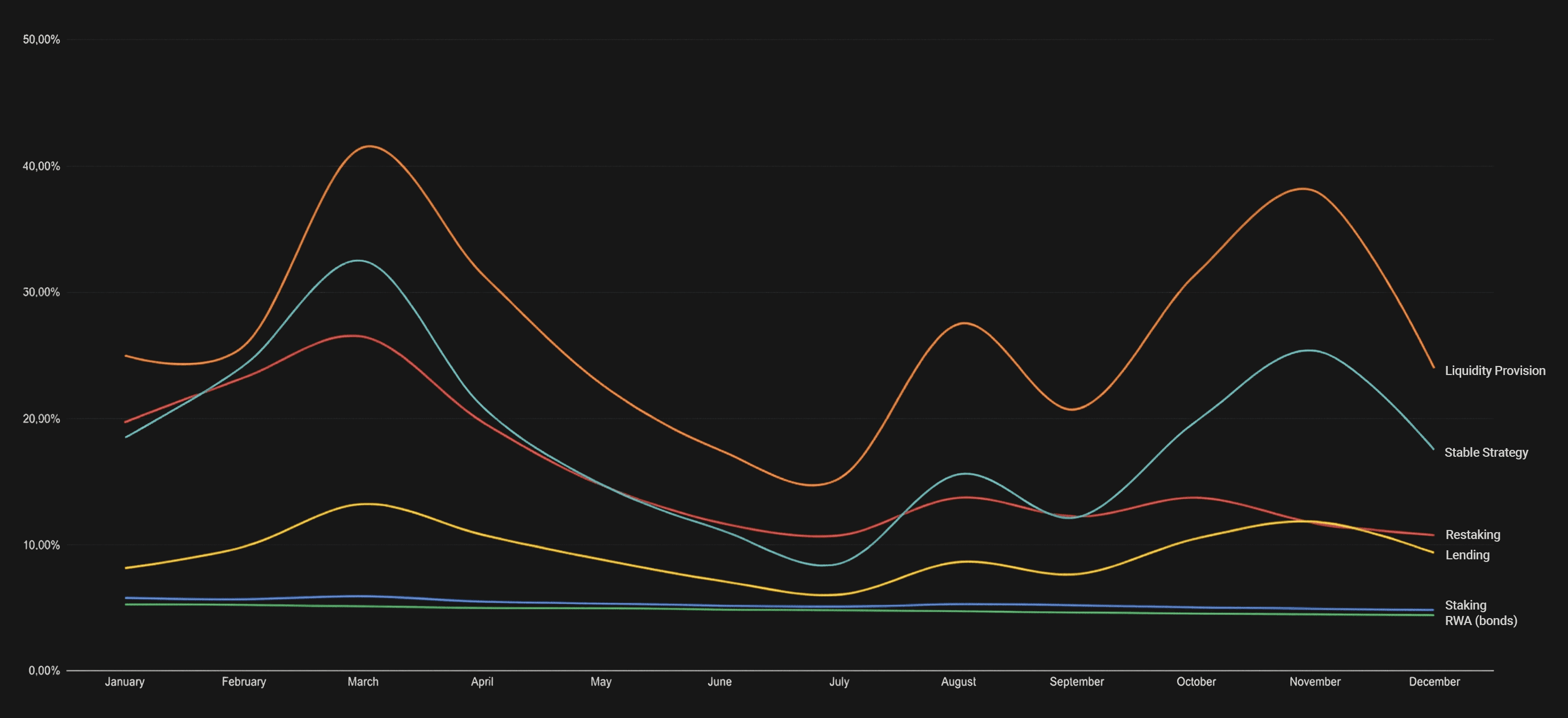
Task: Click the November x-axis label
Action: pyautogui.click(x=1315, y=682)
